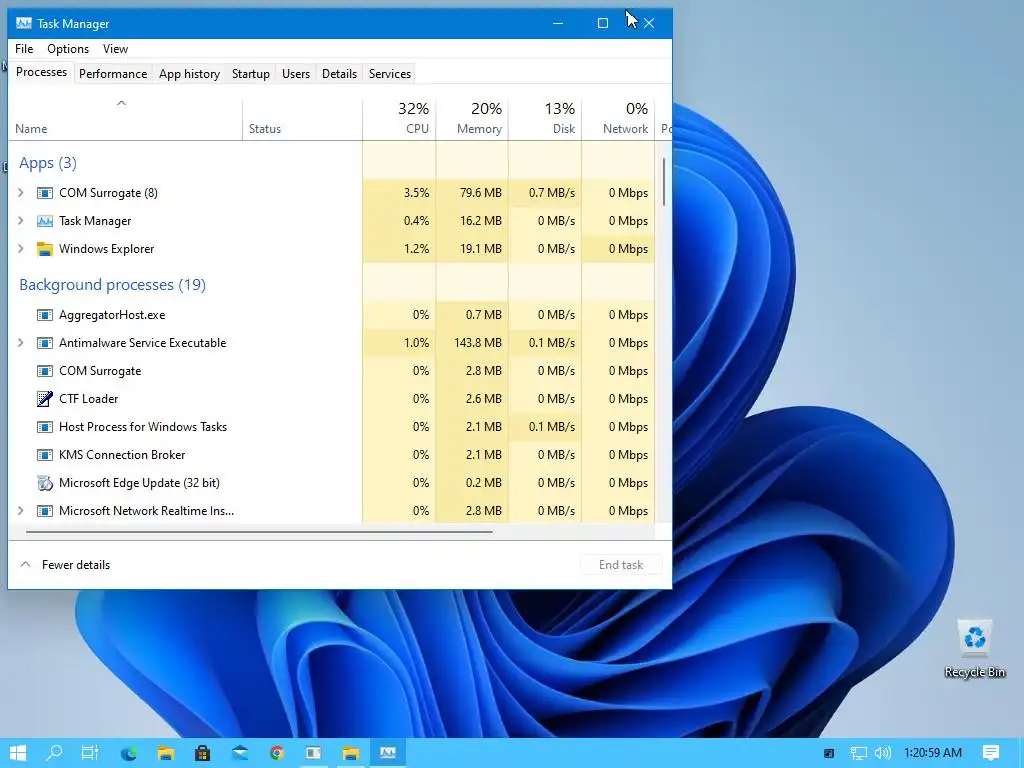Open taskbar Search

pyautogui.click(x=54, y=753)
